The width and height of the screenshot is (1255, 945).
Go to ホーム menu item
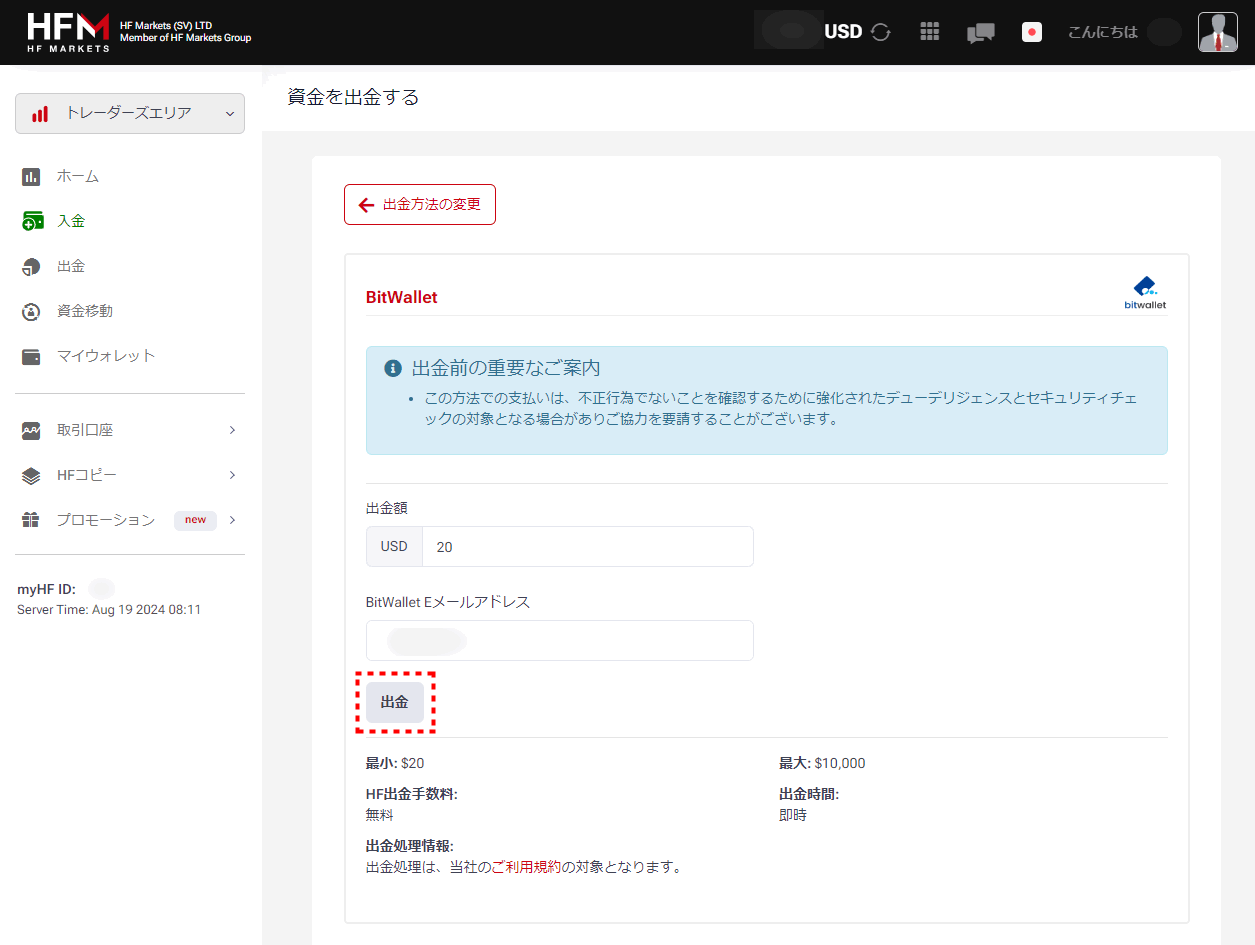(78, 176)
